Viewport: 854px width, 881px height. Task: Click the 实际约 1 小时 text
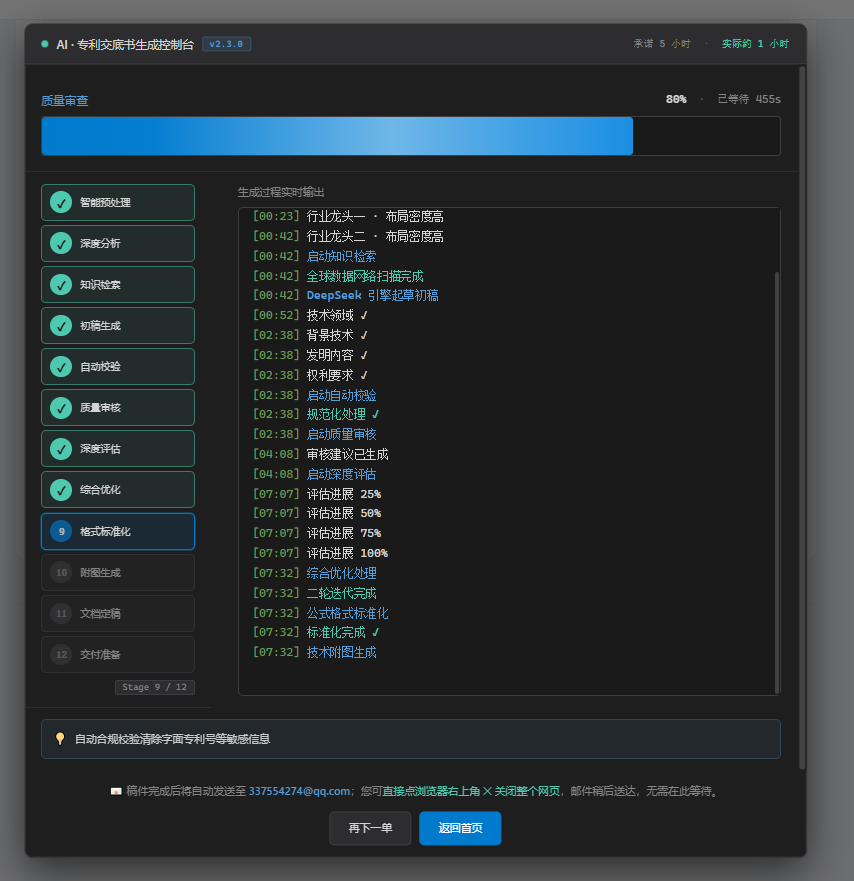tap(755, 44)
